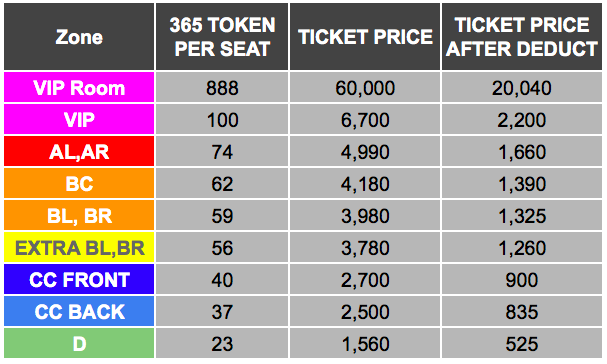Click the Zone column header

(x=79, y=37)
